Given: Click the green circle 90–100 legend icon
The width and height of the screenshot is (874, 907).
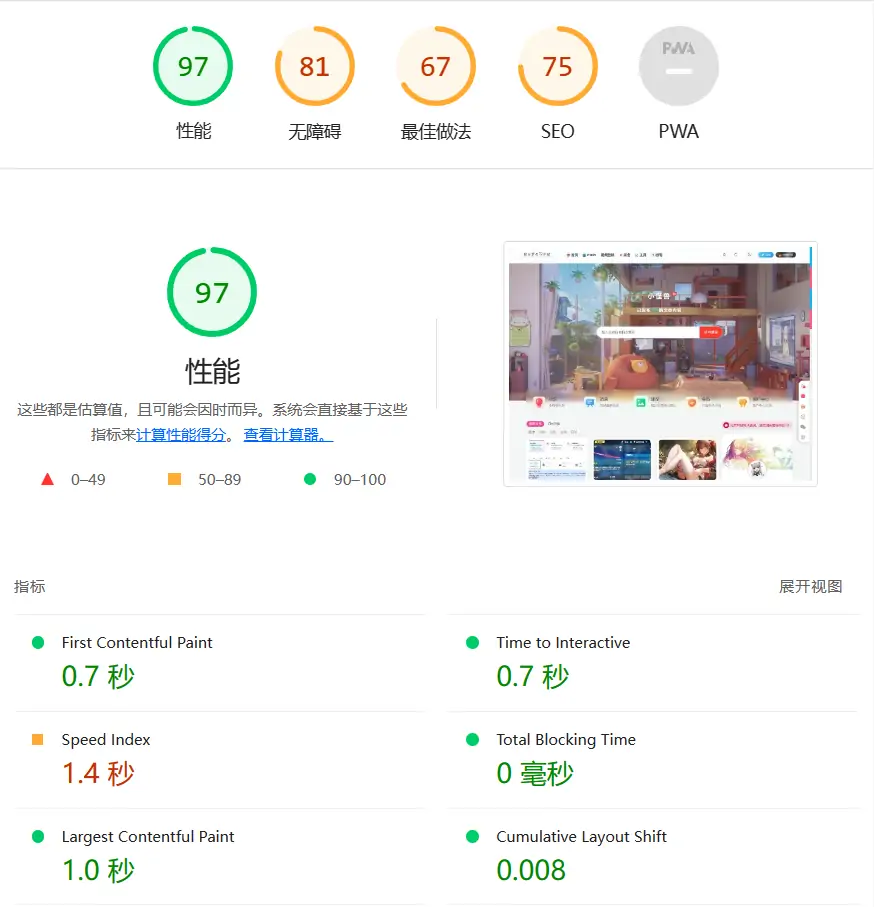Looking at the screenshot, I should [310, 480].
